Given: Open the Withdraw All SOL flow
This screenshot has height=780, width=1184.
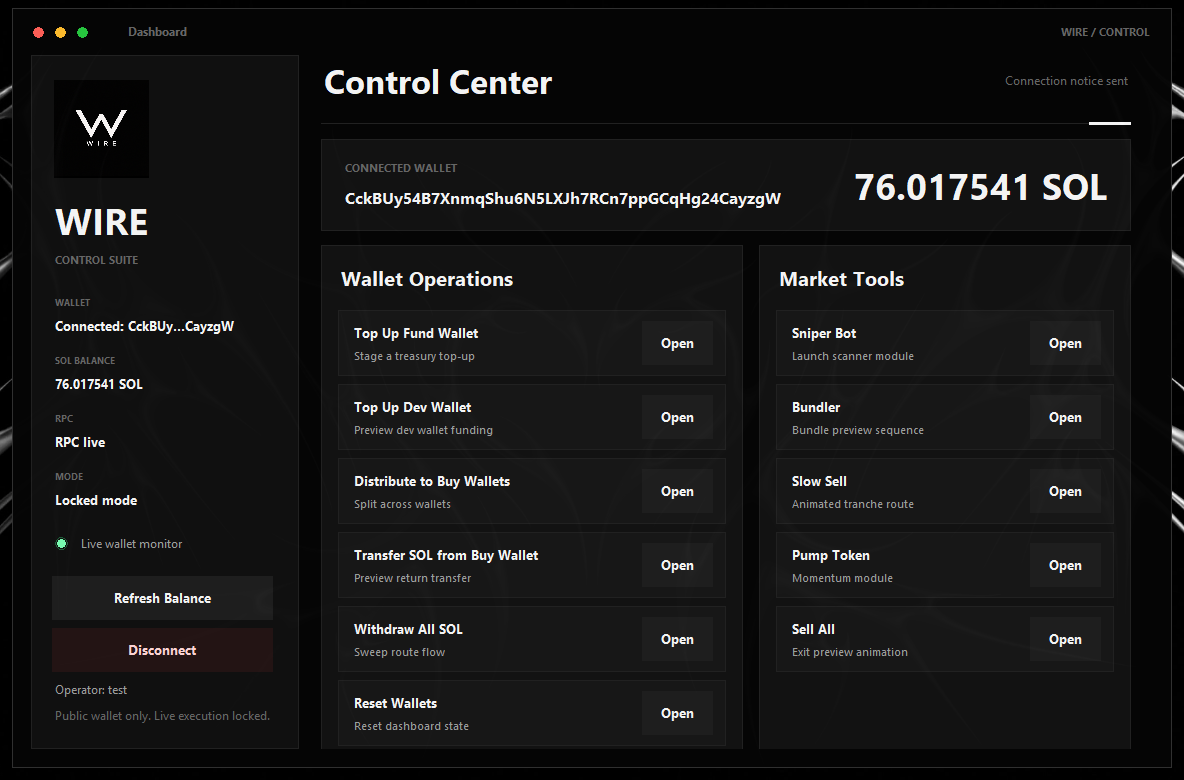Looking at the screenshot, I should pos(677,640).
